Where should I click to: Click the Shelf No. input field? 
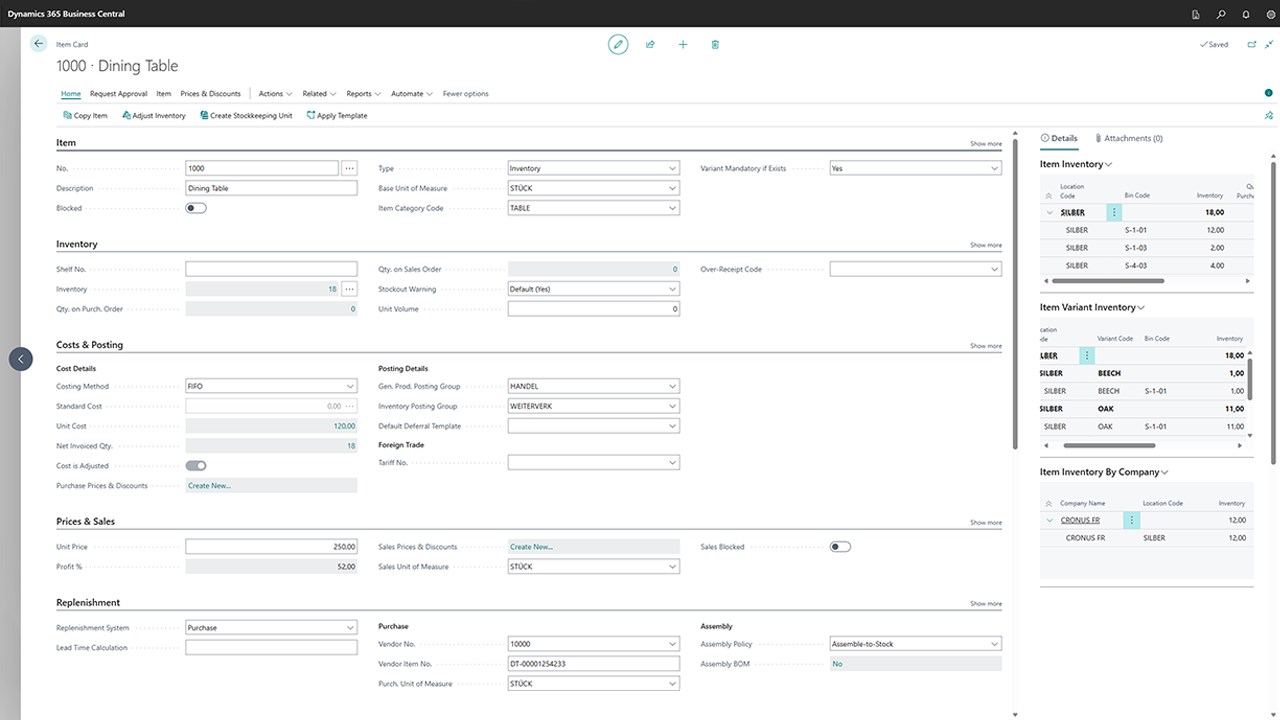point(270,268)
